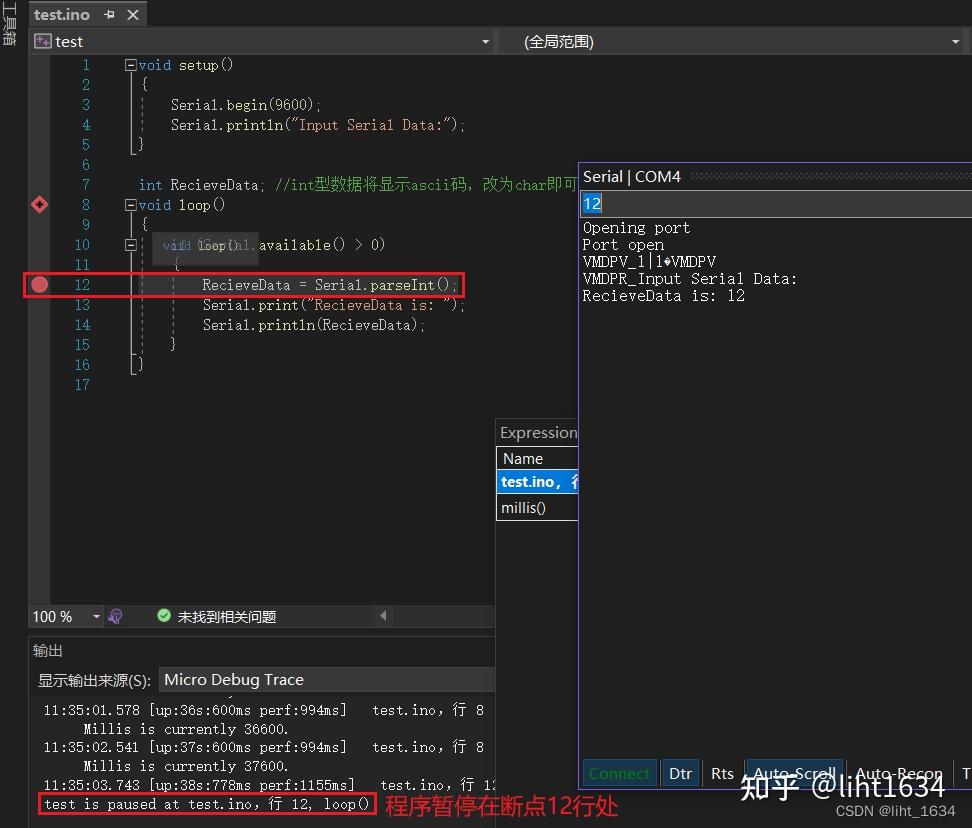This screenshot has height=828, width=972.
Task: Select the test.ino document tab
Action: pyautogui.click(x=62, y=14)
